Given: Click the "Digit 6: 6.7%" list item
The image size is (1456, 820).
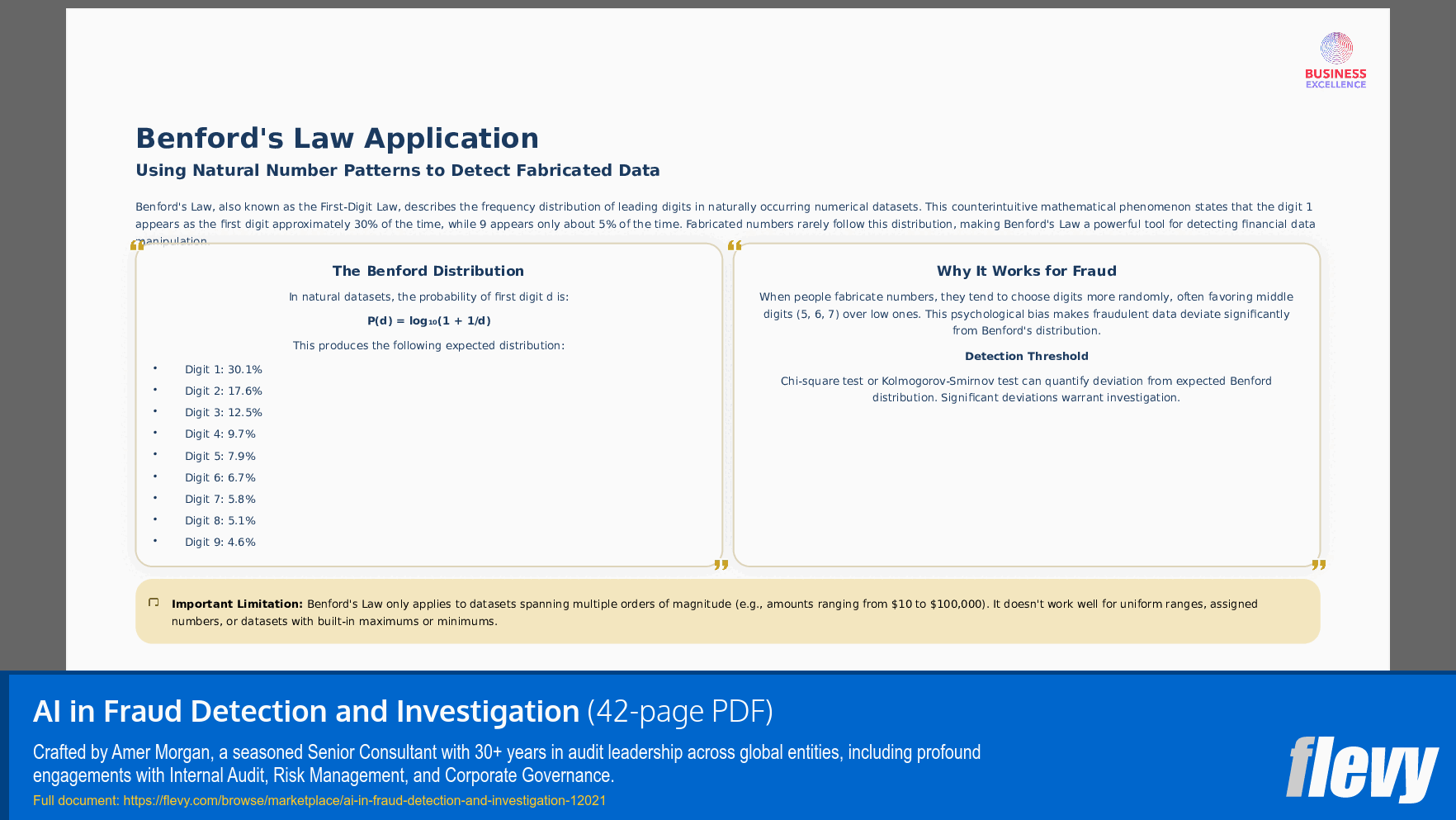Looking at the screenshot, I should (x=220, y=477).
